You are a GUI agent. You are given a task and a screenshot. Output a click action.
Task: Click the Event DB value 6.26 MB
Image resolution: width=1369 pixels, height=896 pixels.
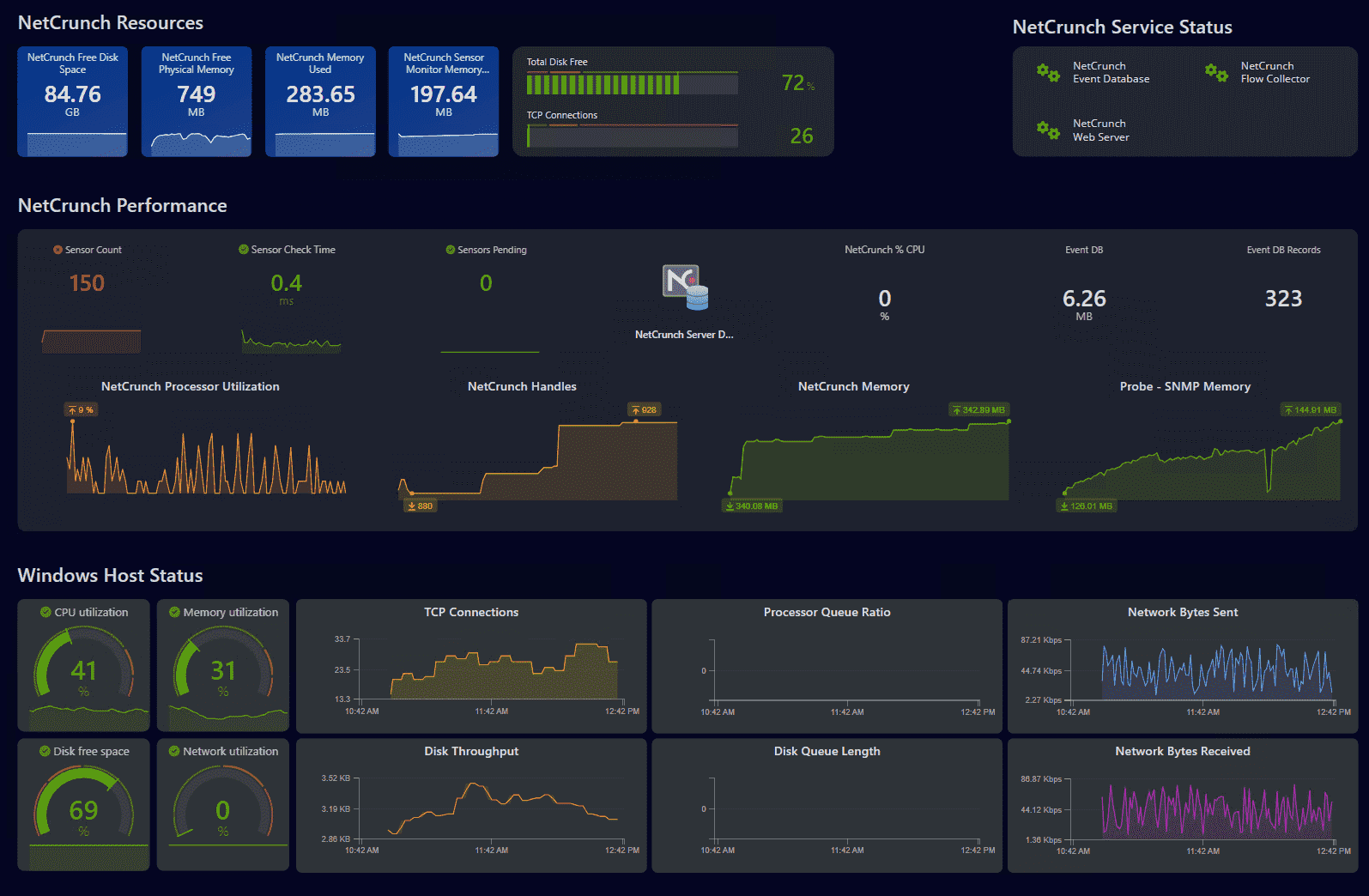[1084, 304]
